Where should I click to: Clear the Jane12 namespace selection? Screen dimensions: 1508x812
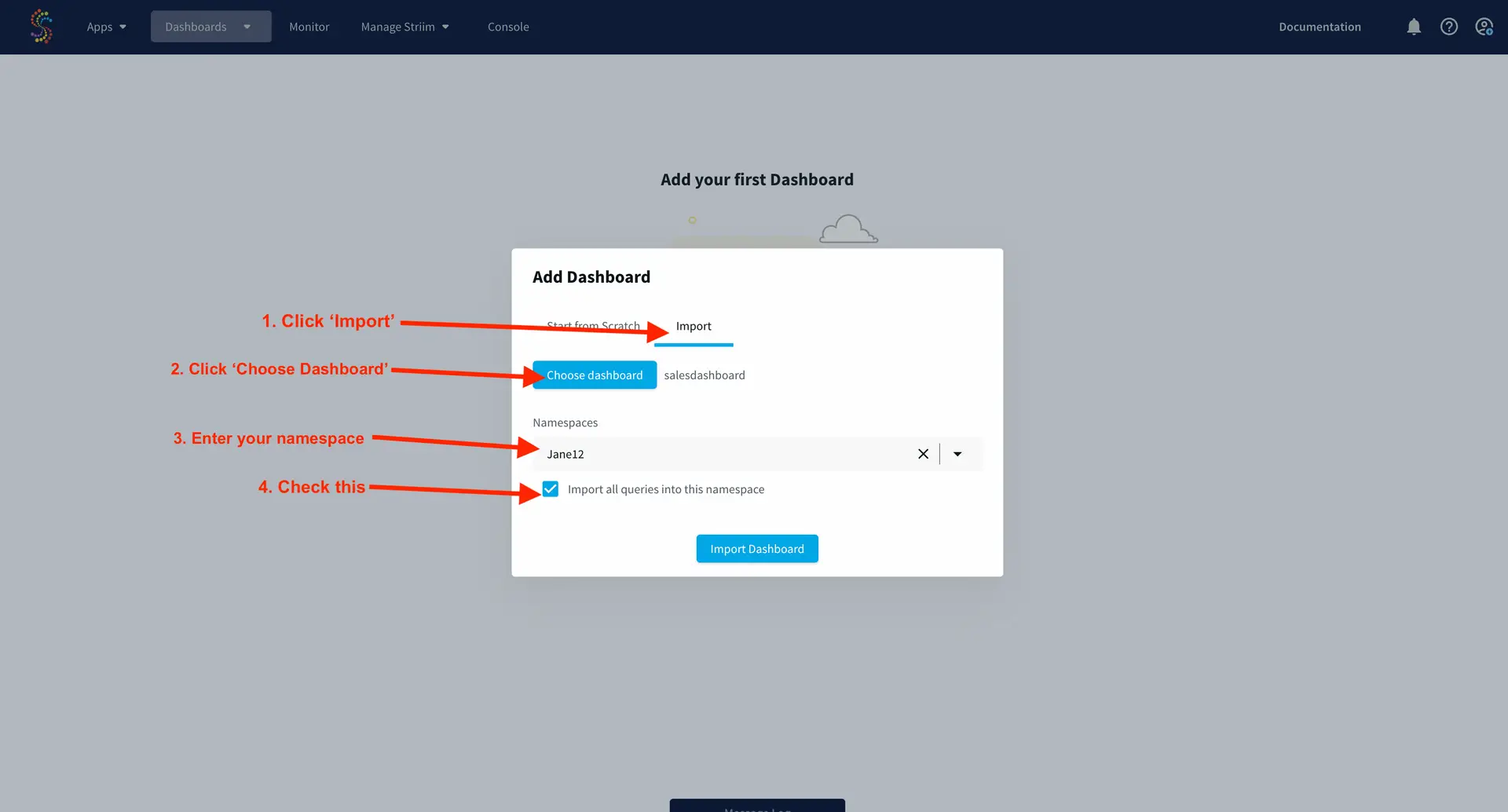923,454
